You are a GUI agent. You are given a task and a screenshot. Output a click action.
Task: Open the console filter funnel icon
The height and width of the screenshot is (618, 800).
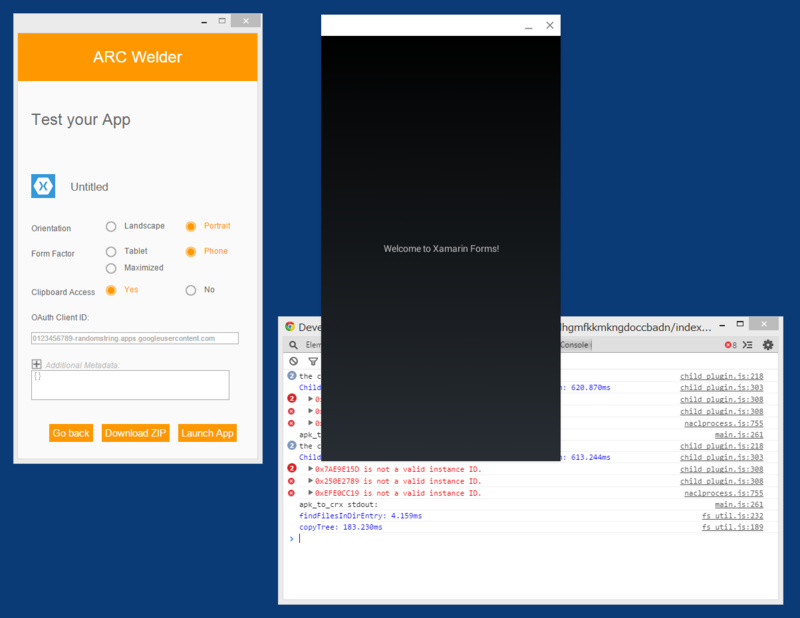[313, 361]
